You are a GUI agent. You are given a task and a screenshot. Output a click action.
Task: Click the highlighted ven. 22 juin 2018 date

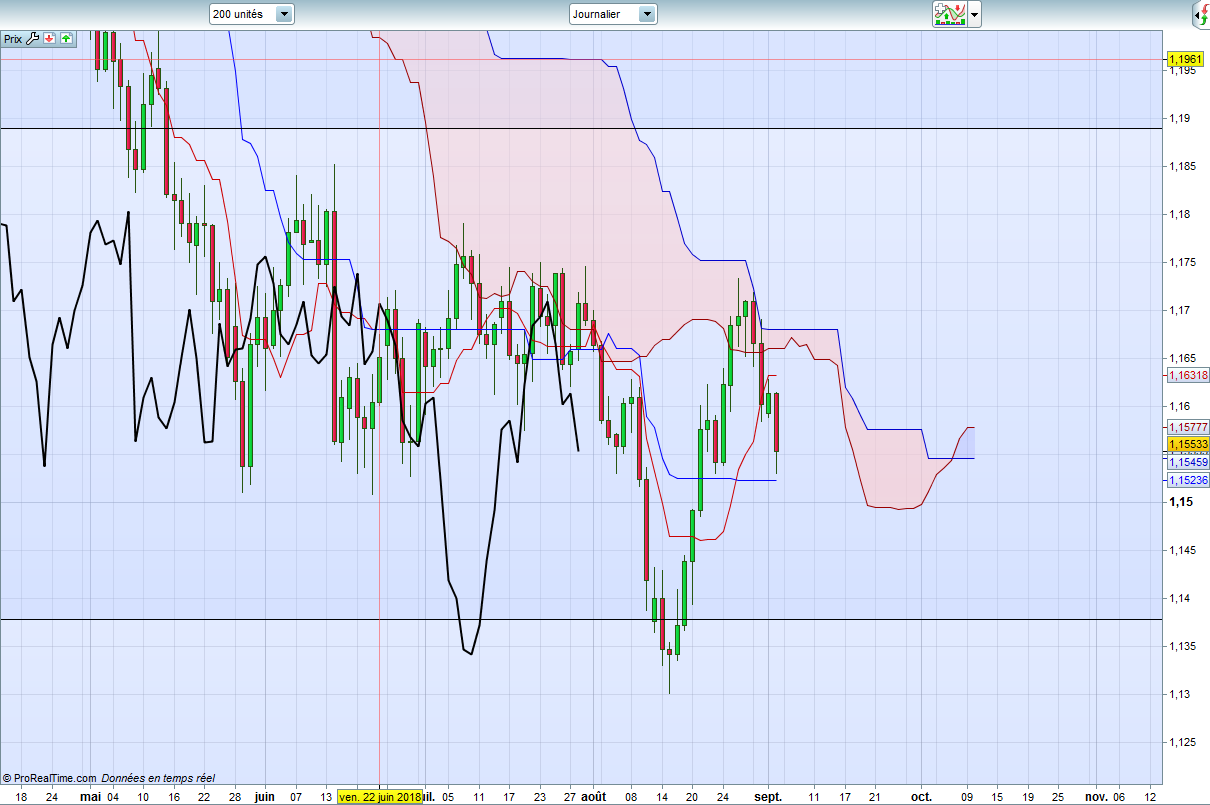380,797
